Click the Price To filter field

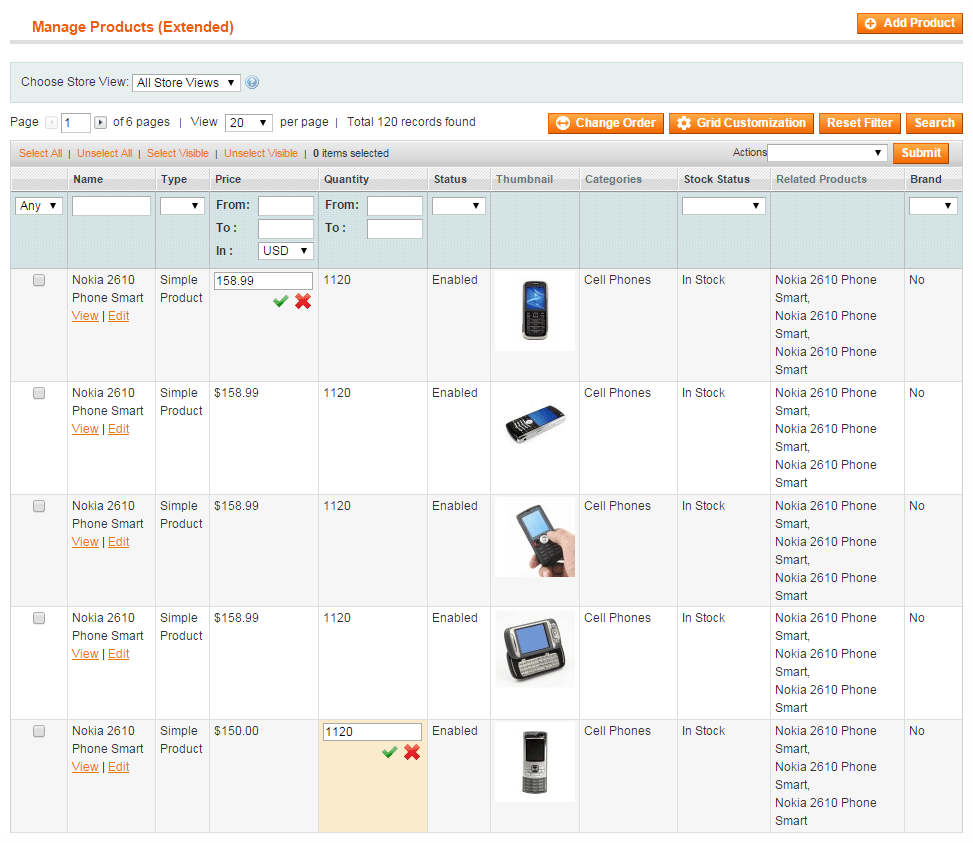tap(285, 229)
